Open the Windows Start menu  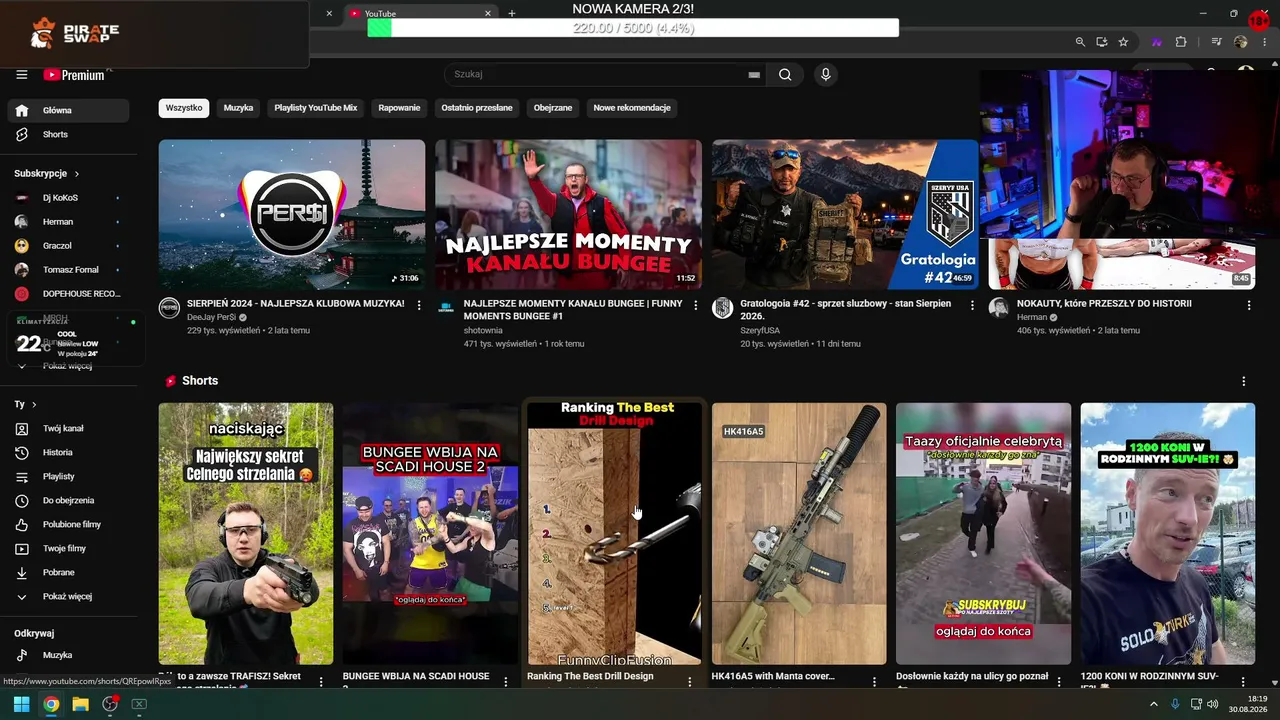21,704
